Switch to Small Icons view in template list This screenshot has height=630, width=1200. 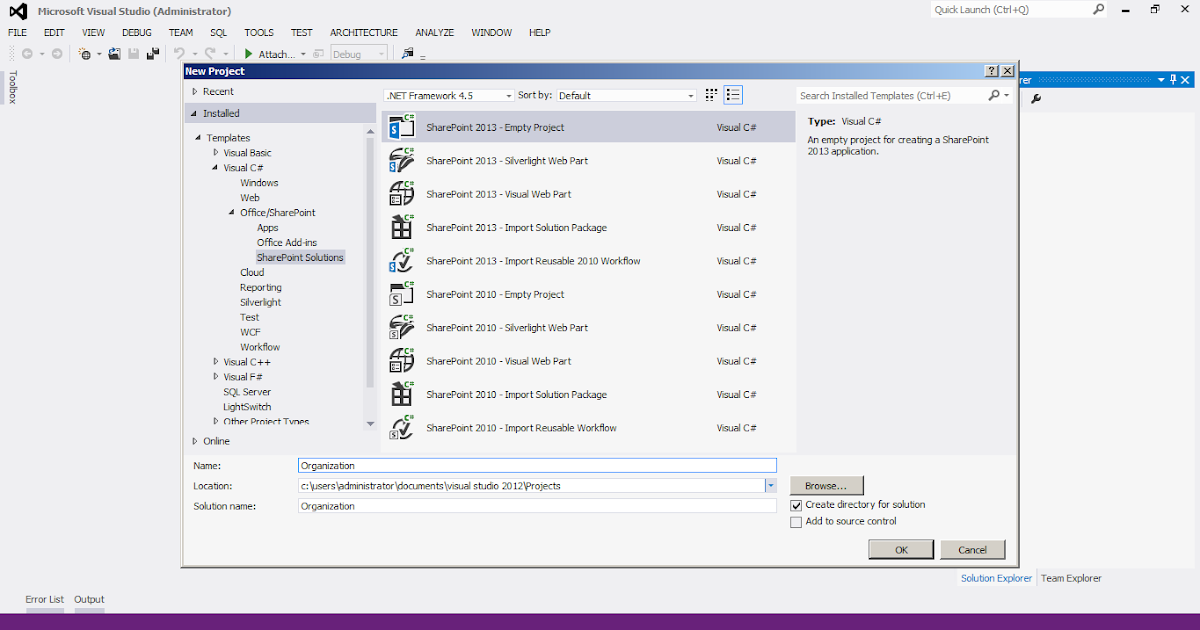[710, 94]
